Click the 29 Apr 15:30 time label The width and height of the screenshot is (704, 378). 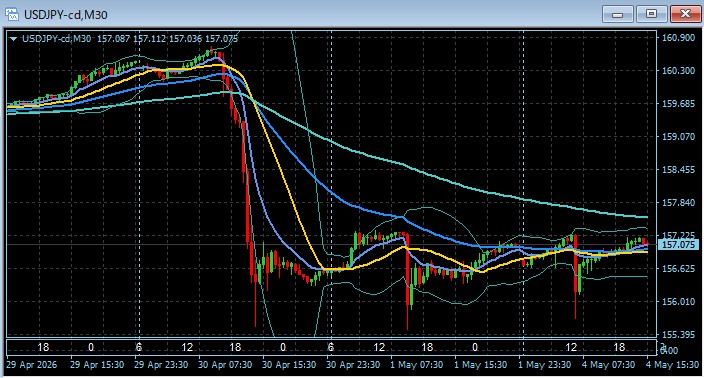tap(97, 365)
